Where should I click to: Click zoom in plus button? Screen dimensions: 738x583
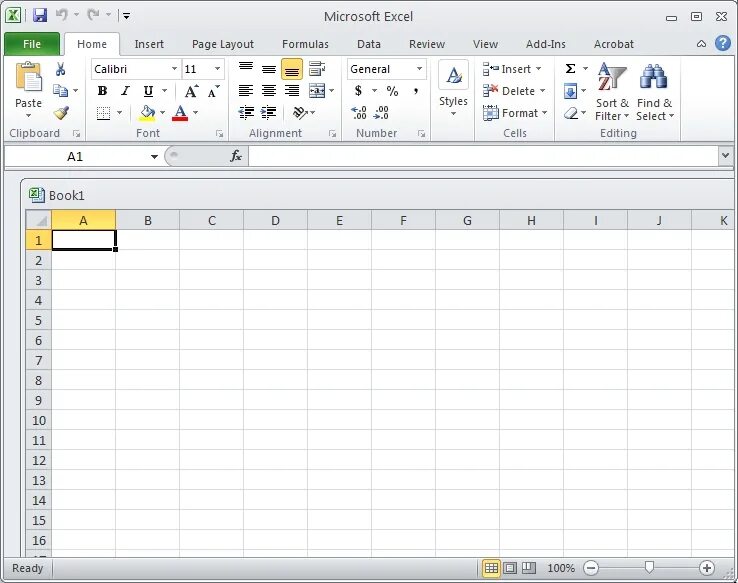[706, 568]
